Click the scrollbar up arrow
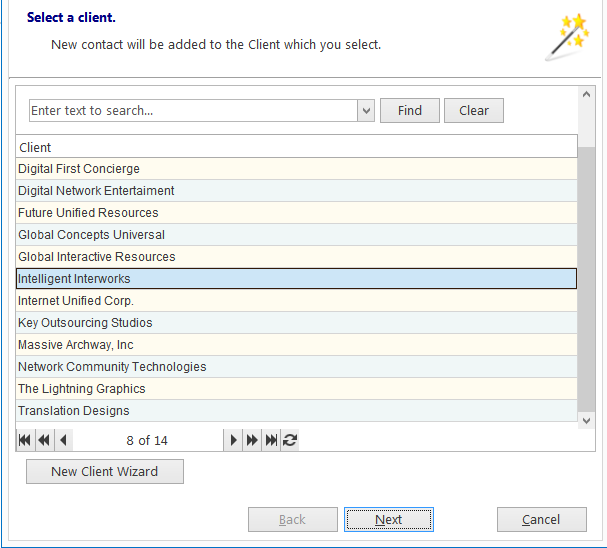The width and height of the screenshot is (607, 548). coord(586,94)
